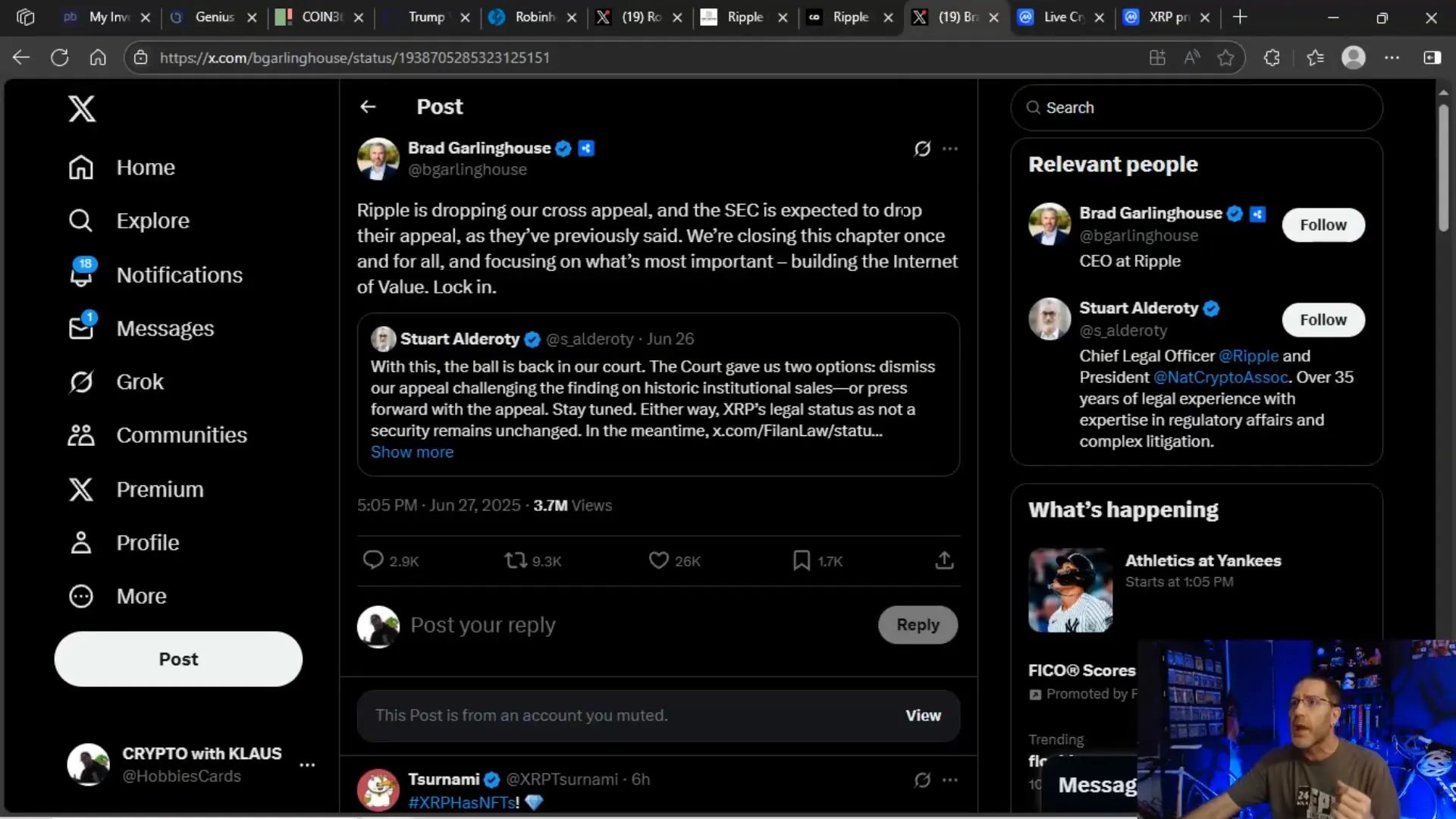Share the post via upload icon
Screen dimensions: 1456x819
pyautogui.click(x=944, y=560)
